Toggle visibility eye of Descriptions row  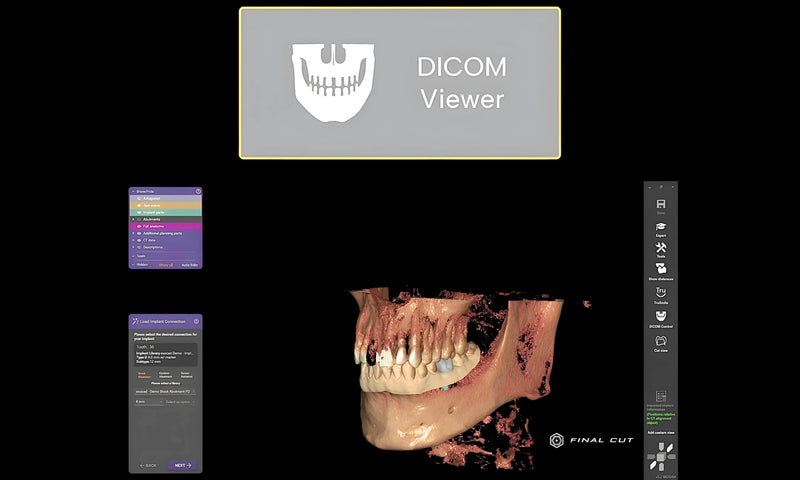pyautogui.click(x=139, y=247)
